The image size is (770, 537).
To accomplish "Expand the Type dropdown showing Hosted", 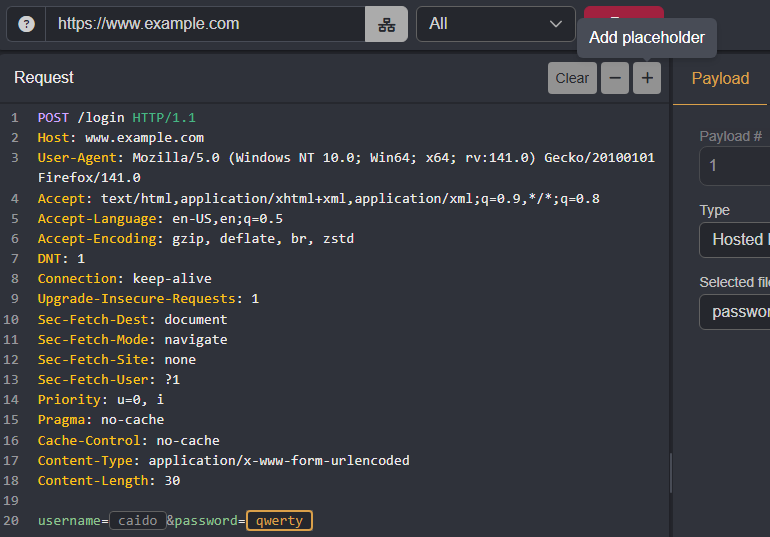I will tap(735, 240).
